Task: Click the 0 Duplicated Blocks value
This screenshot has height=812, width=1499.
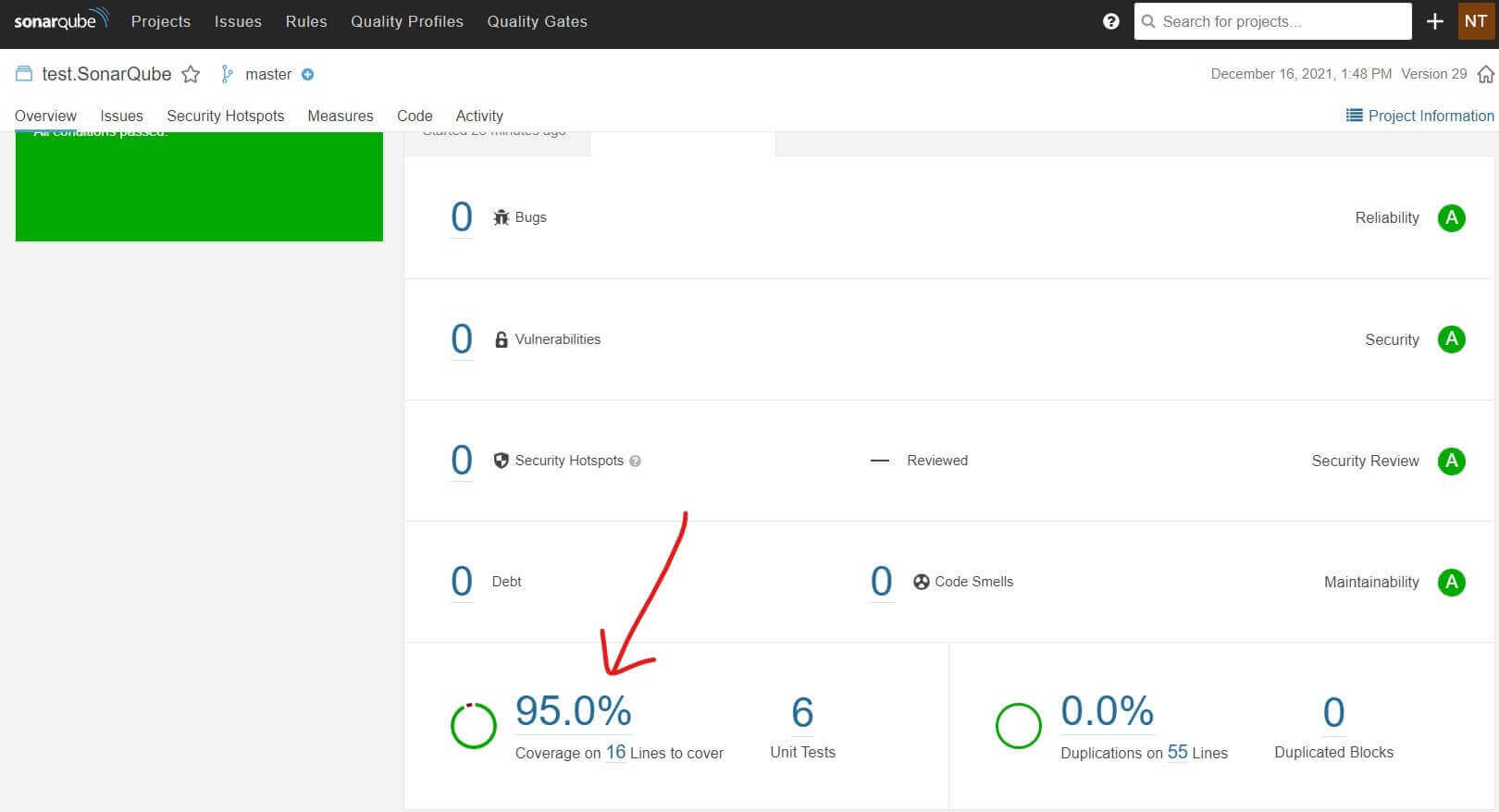Action: pyautogui.click(x=1333, y=712)
